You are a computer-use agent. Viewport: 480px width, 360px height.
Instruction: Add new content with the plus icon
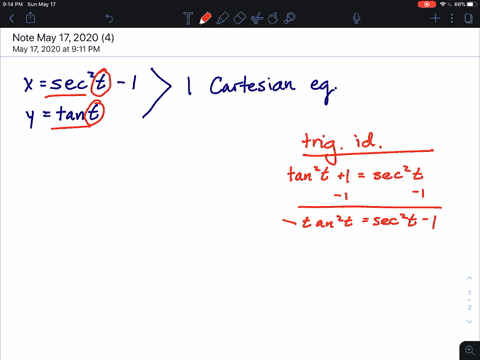435,18
